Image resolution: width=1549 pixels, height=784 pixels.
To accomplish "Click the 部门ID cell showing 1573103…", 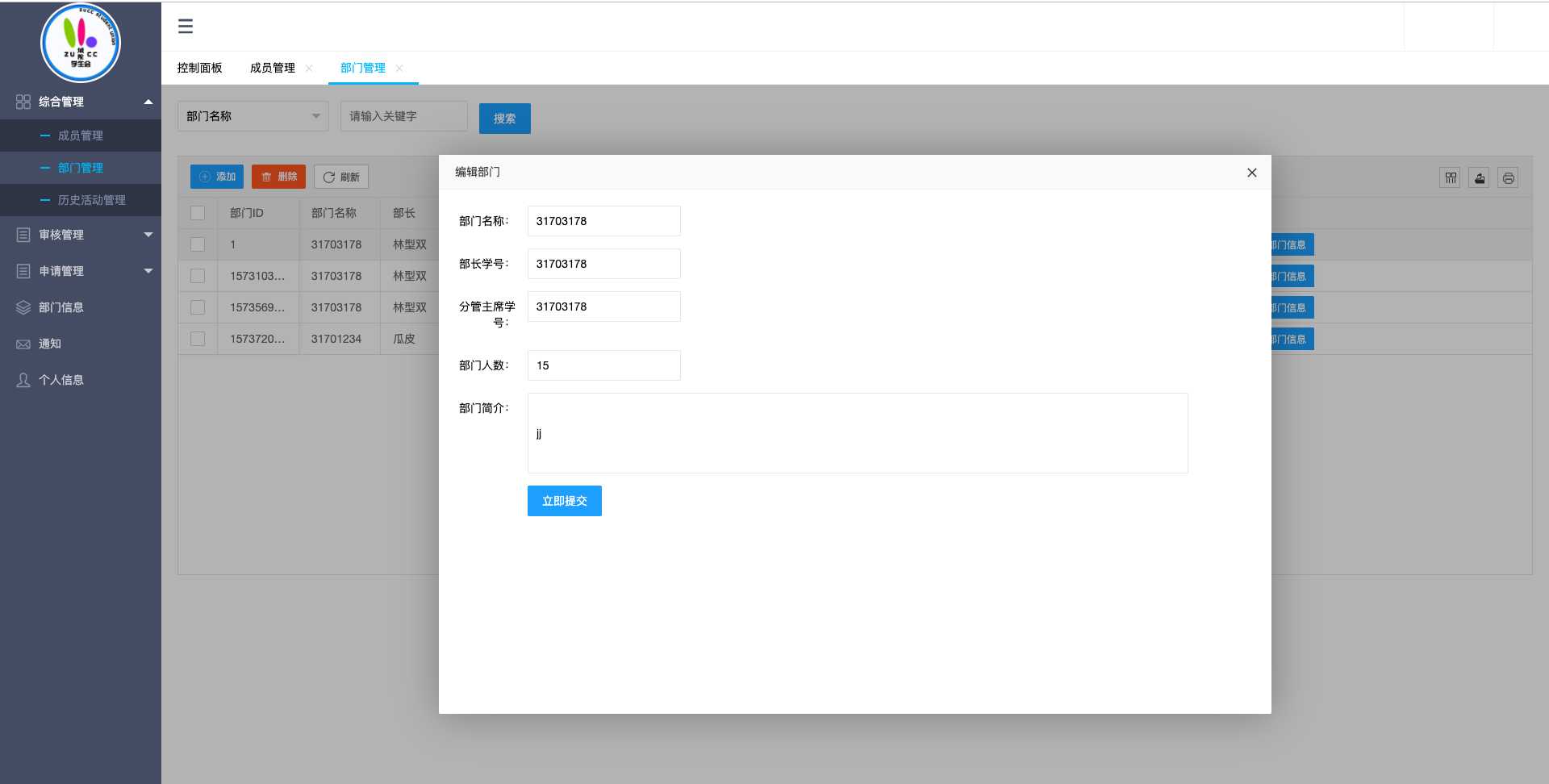I will pyautogui.click(x=257, y=276).
